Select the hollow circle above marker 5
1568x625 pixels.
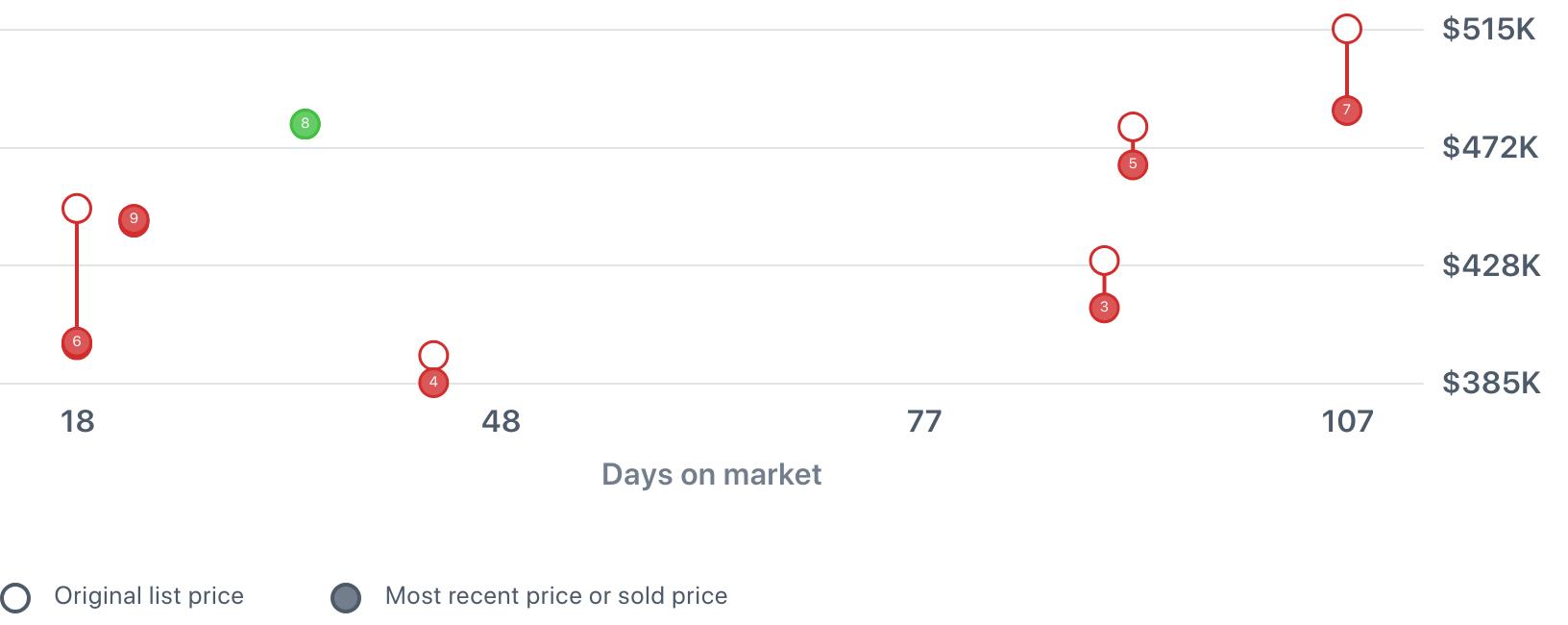1133,127
